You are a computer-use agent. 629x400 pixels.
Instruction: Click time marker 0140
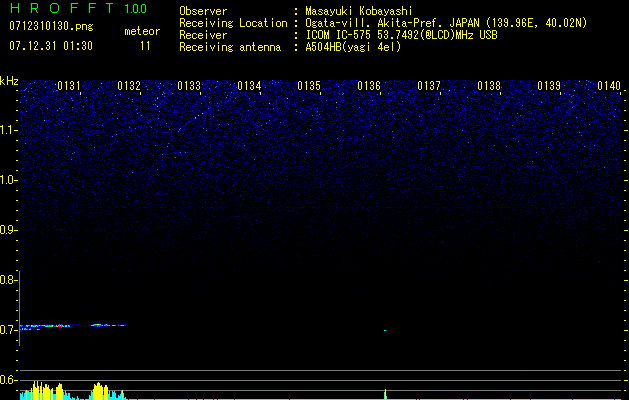tap(609, 86)
